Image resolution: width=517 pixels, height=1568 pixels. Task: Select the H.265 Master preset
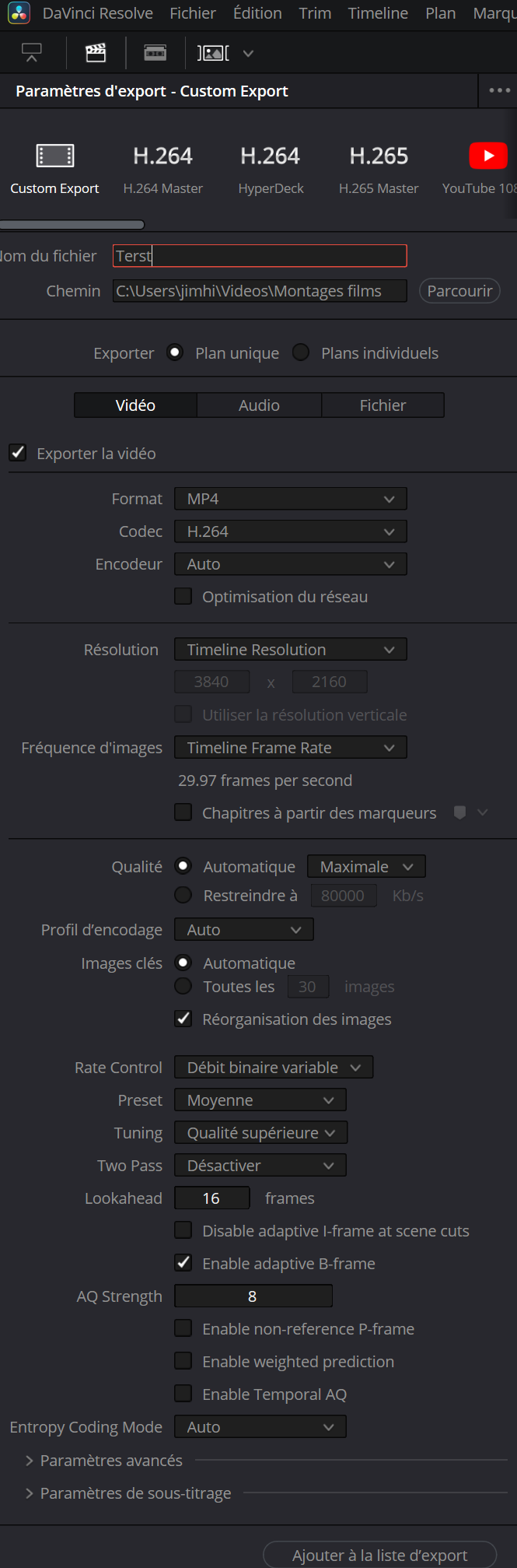379,169
